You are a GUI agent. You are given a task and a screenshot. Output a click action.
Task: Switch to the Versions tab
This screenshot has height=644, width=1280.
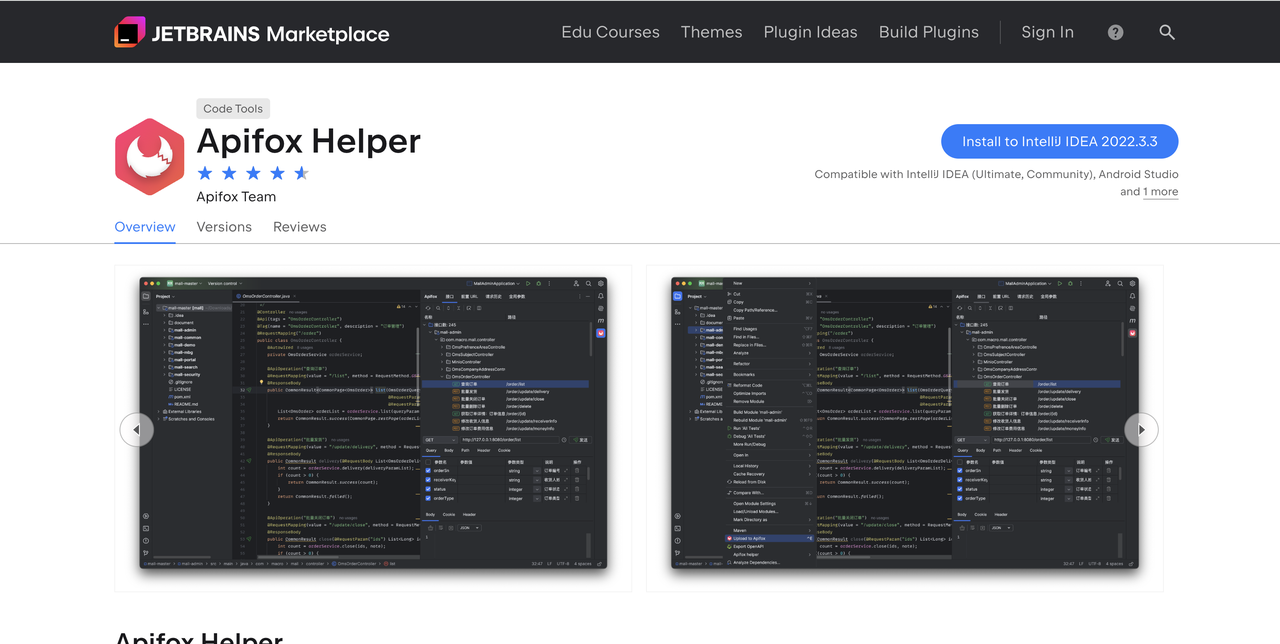tap(224, 227)
